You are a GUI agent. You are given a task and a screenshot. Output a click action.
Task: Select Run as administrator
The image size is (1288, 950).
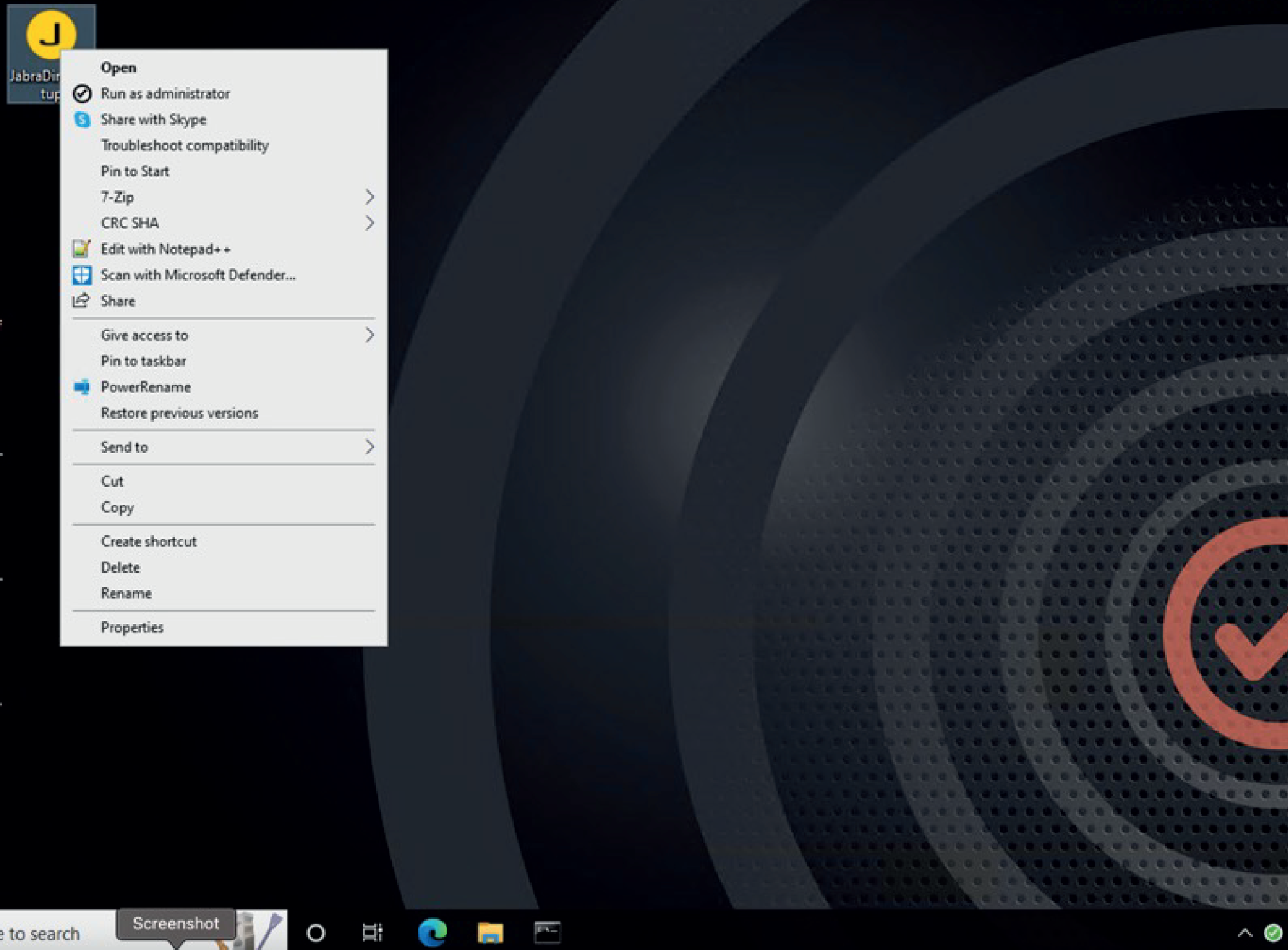(224, 94)
